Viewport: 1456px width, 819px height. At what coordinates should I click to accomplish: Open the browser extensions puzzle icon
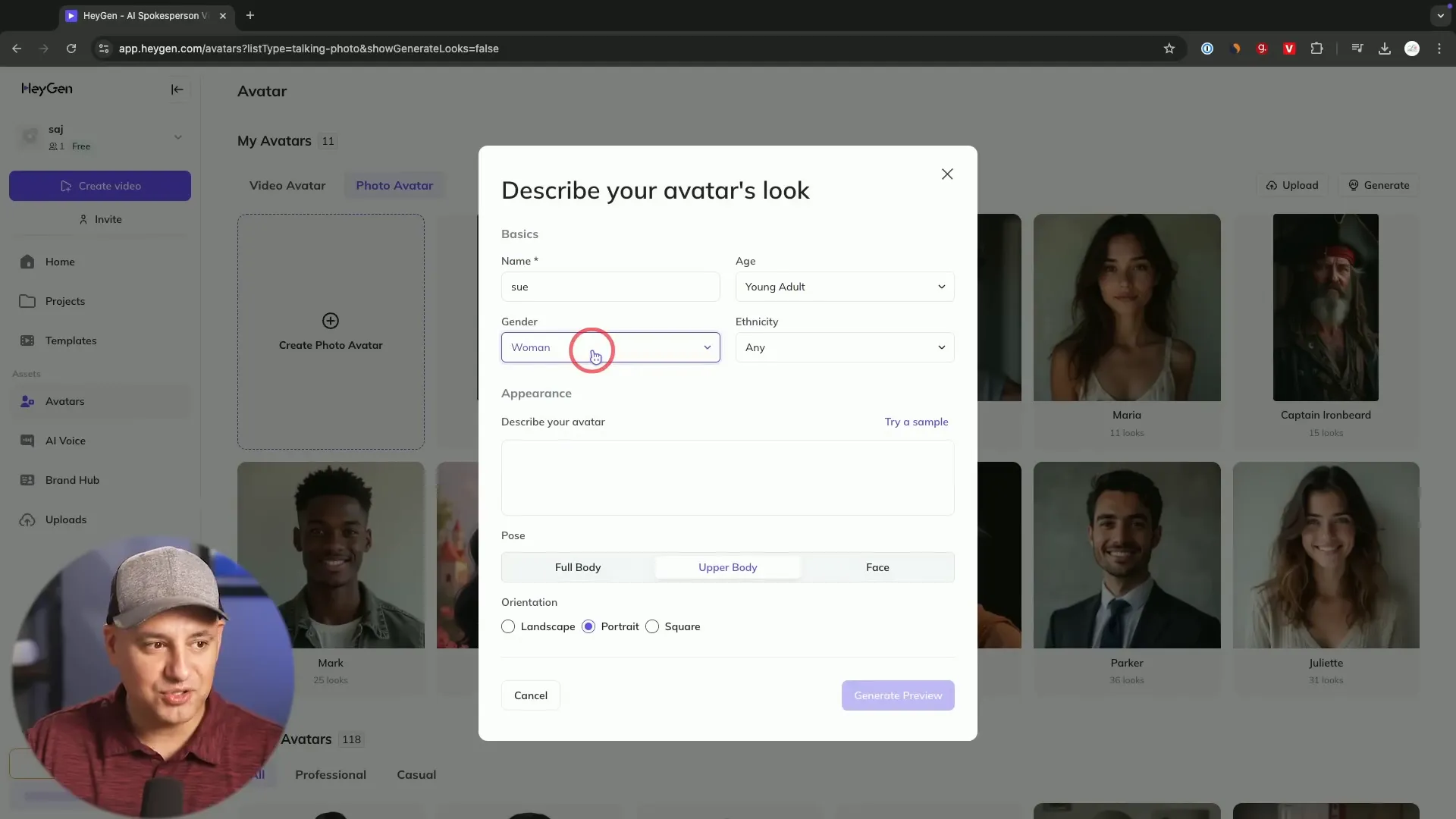coord(1317,49)
